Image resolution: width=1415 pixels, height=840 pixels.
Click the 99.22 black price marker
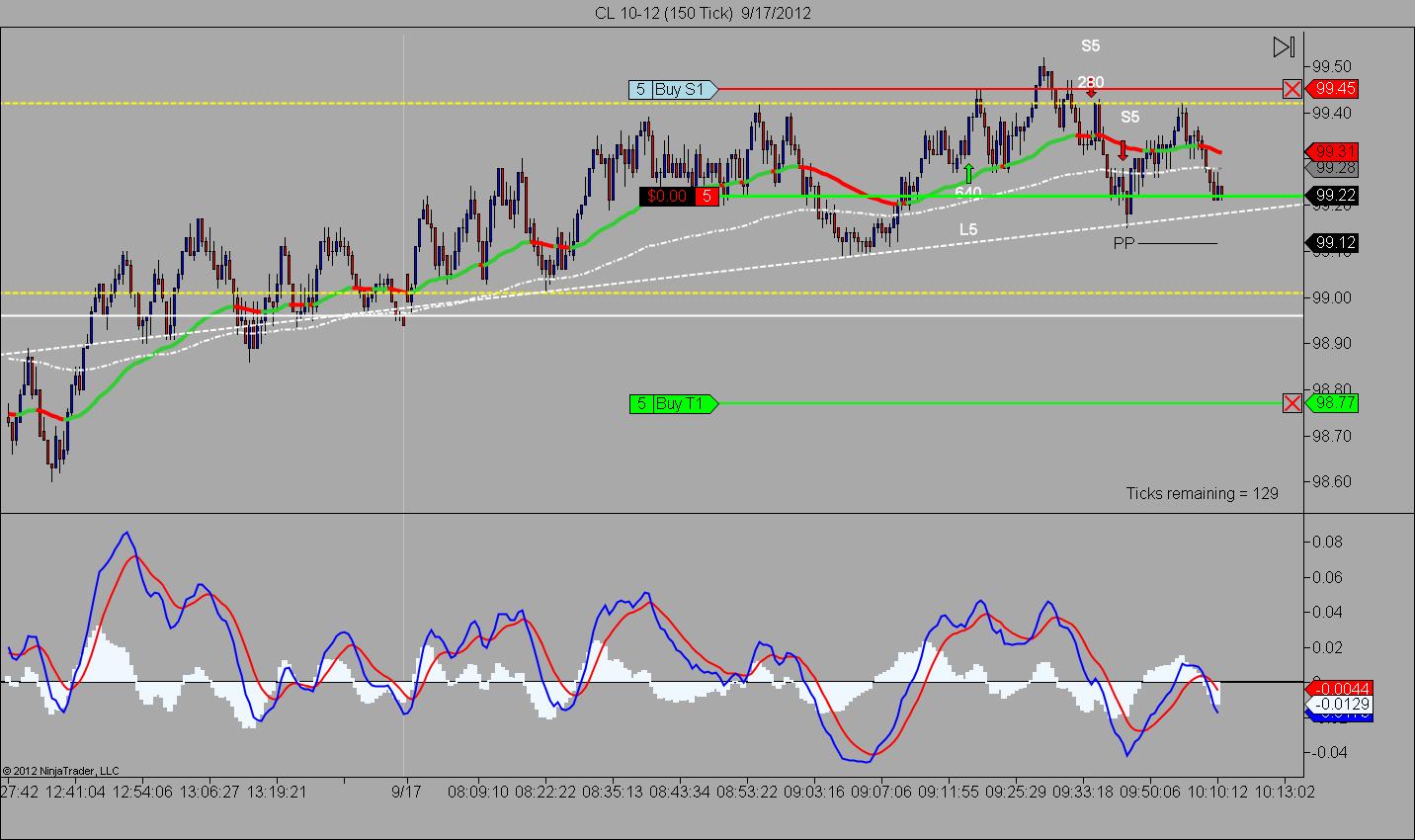(x=1332, y=196)
